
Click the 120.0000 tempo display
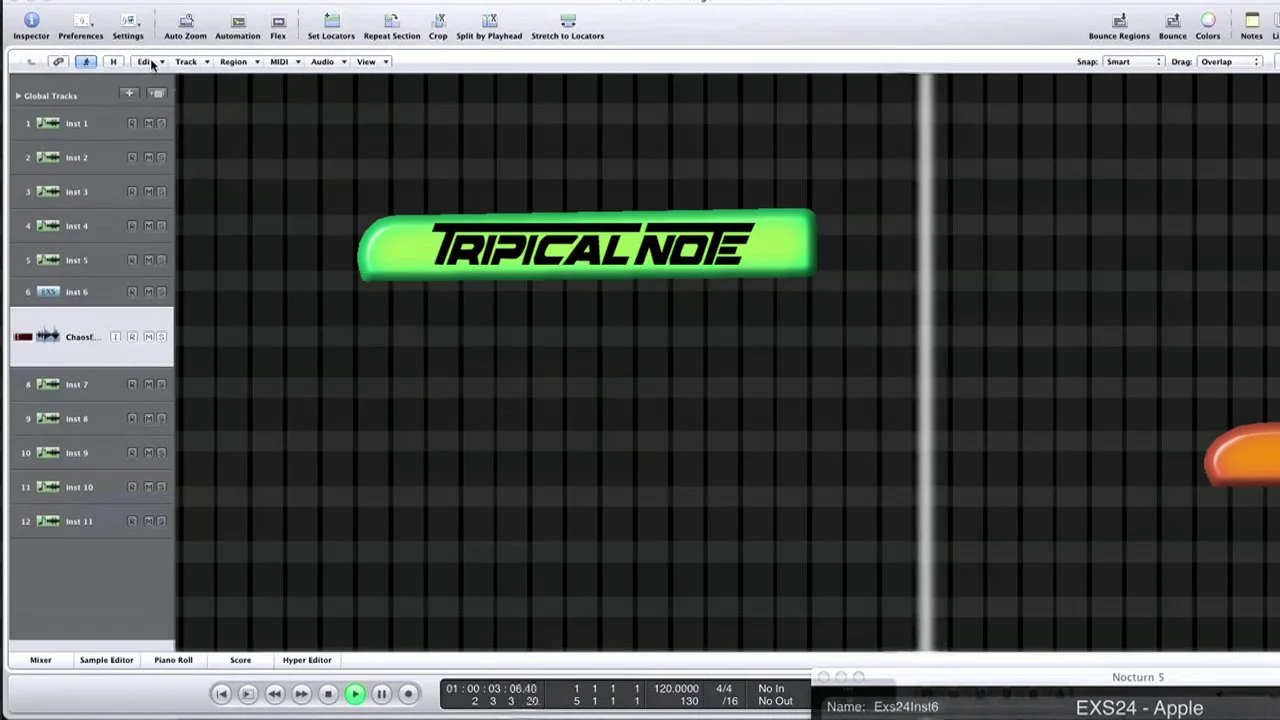[x=676, y=689]
